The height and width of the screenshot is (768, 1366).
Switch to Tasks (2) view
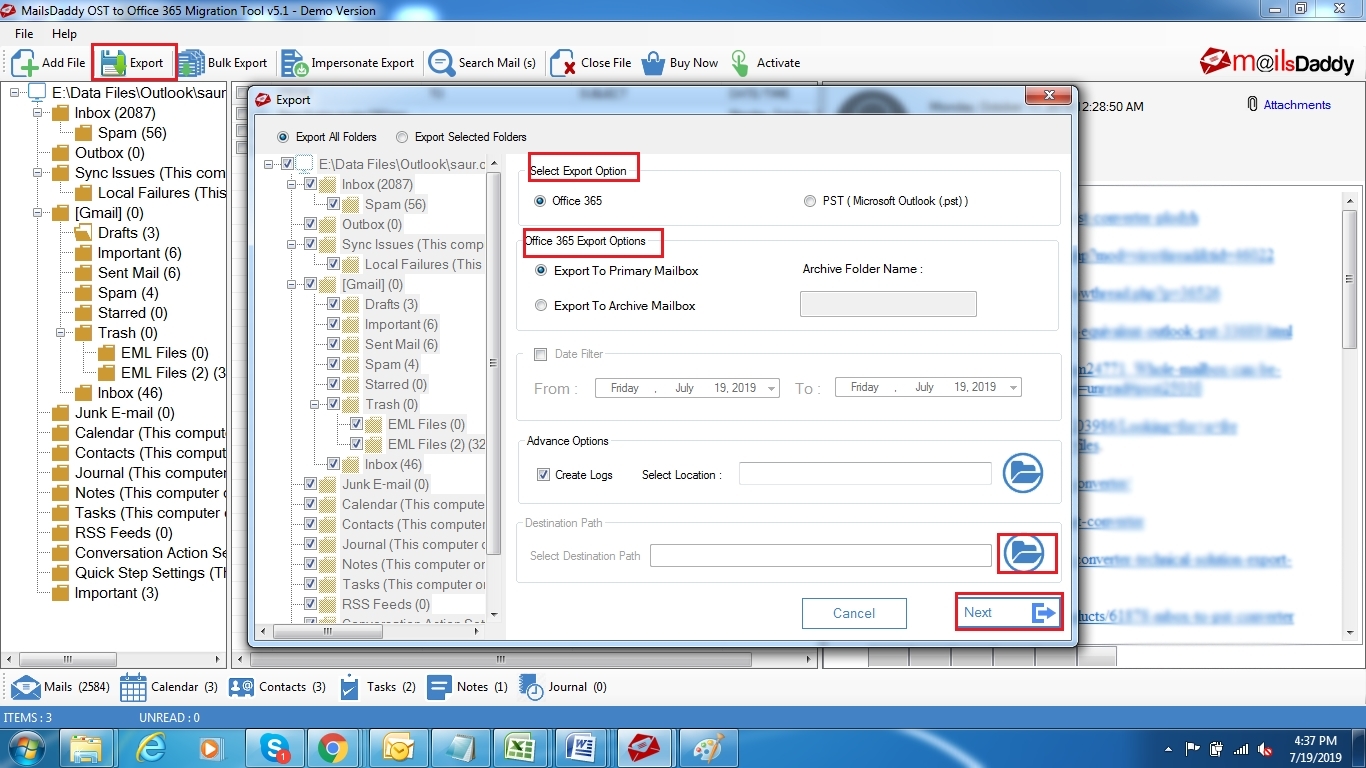[377, 687]
